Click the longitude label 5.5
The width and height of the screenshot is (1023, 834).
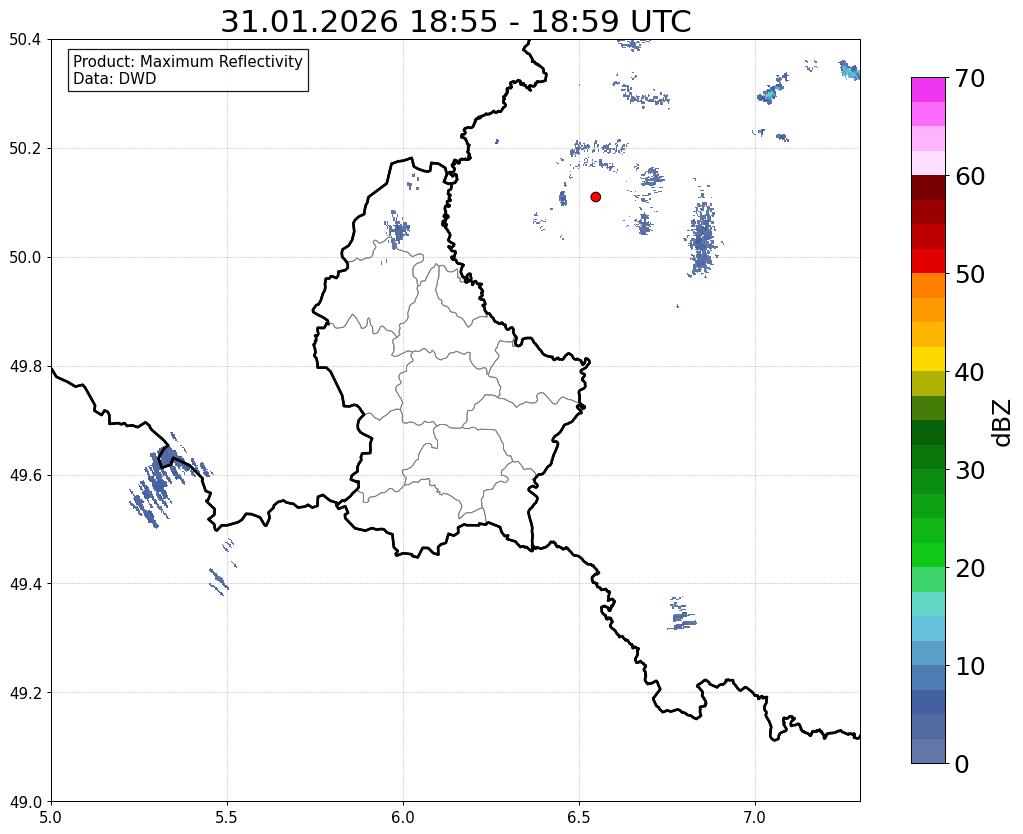[227, 817]
